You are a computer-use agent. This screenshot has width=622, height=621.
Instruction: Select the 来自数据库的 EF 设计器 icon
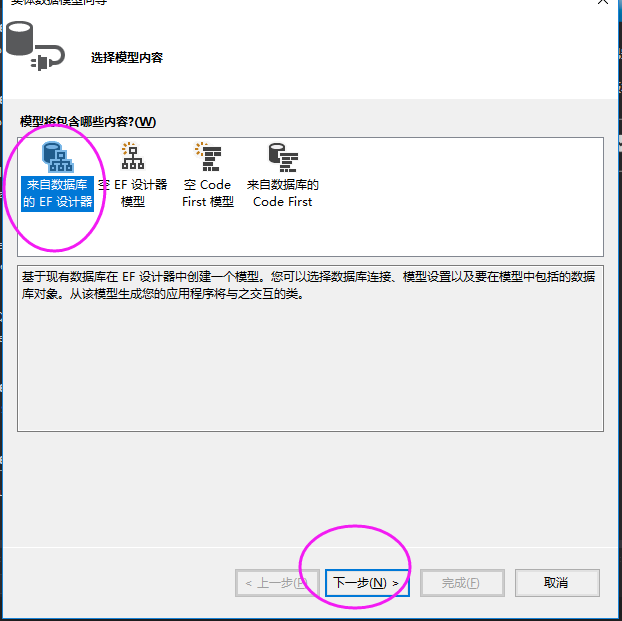[x=58, y=157]
